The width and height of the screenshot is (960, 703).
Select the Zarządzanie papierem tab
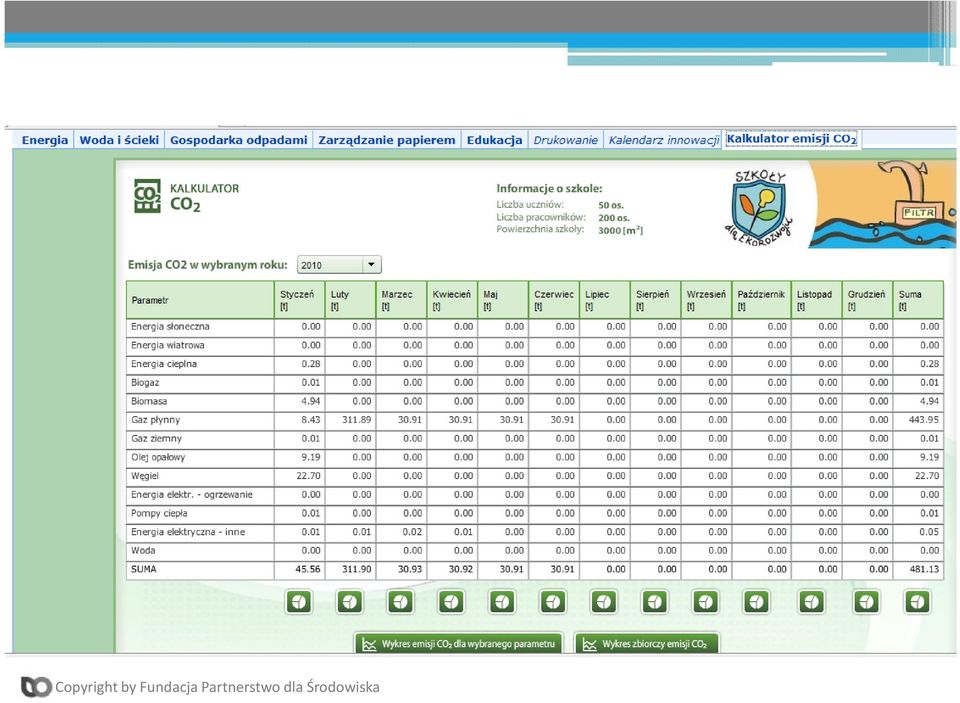pyautogui.click(x=387, y=140)
